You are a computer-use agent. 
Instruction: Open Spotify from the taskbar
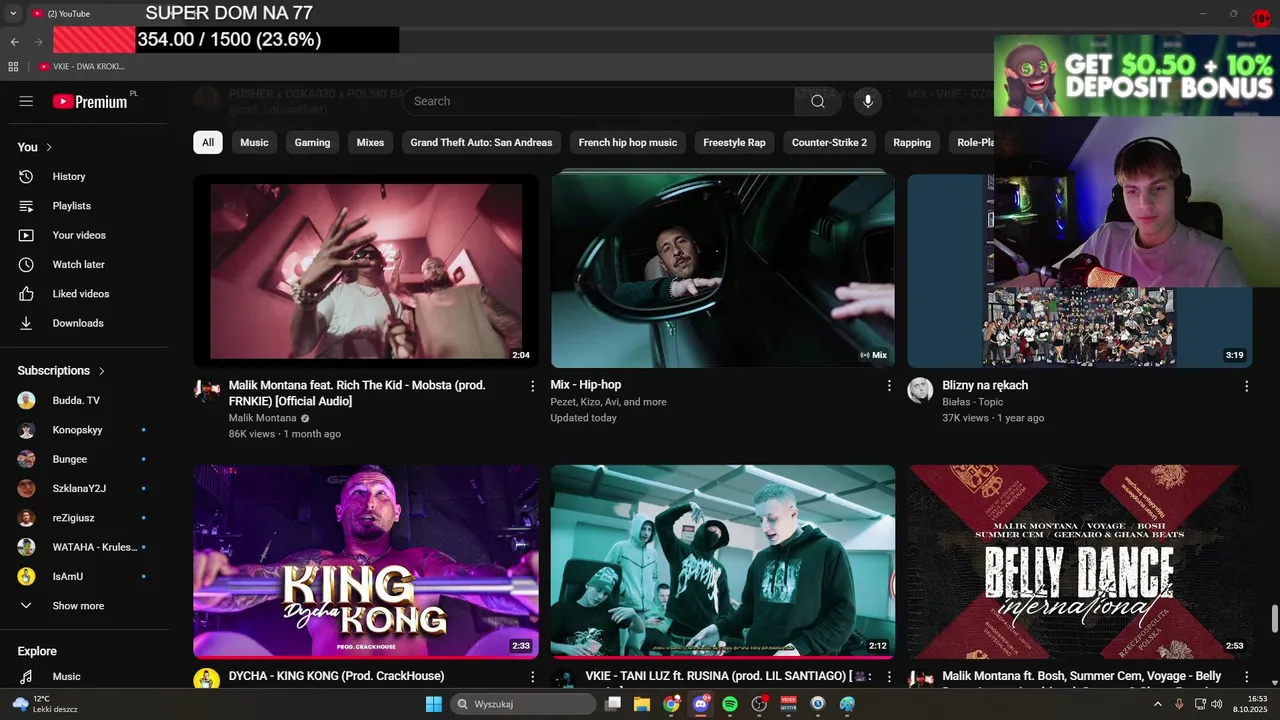pyautogui.click(x=730, y=704)
